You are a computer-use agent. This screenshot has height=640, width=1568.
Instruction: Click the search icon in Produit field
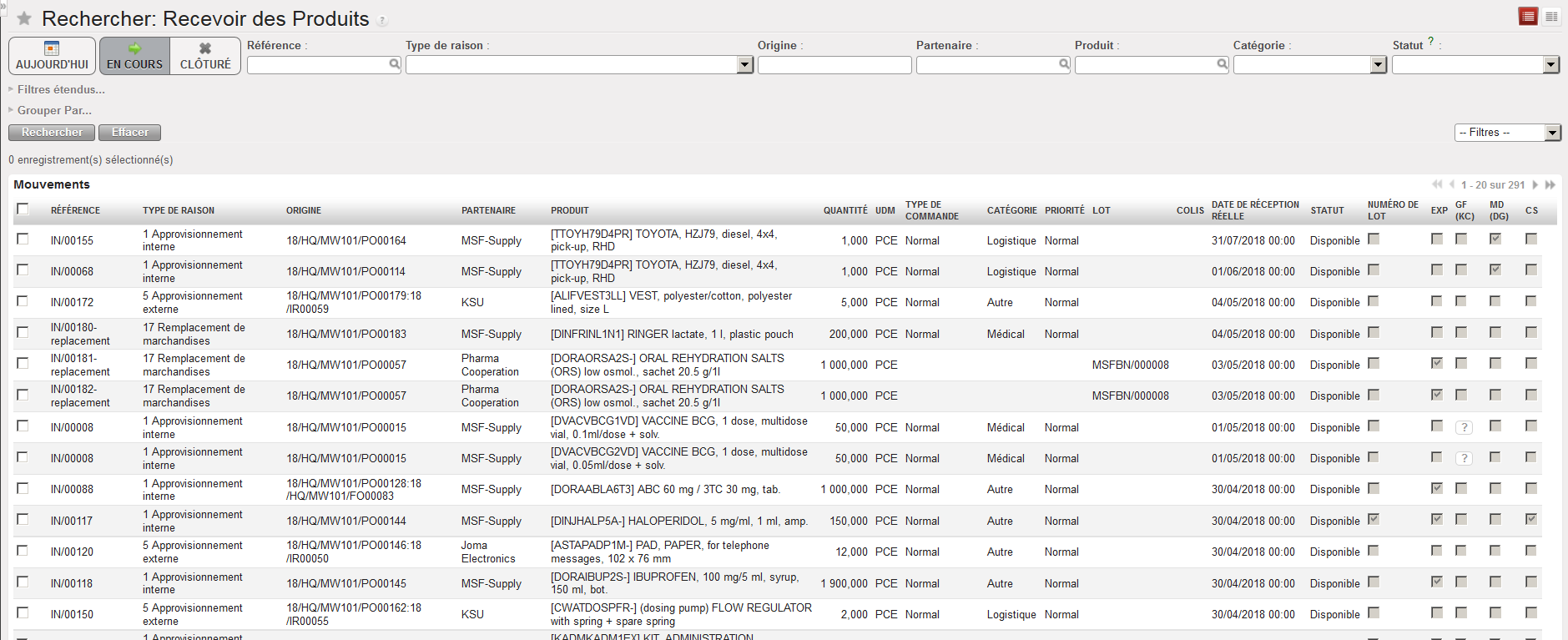point(1222,64)
